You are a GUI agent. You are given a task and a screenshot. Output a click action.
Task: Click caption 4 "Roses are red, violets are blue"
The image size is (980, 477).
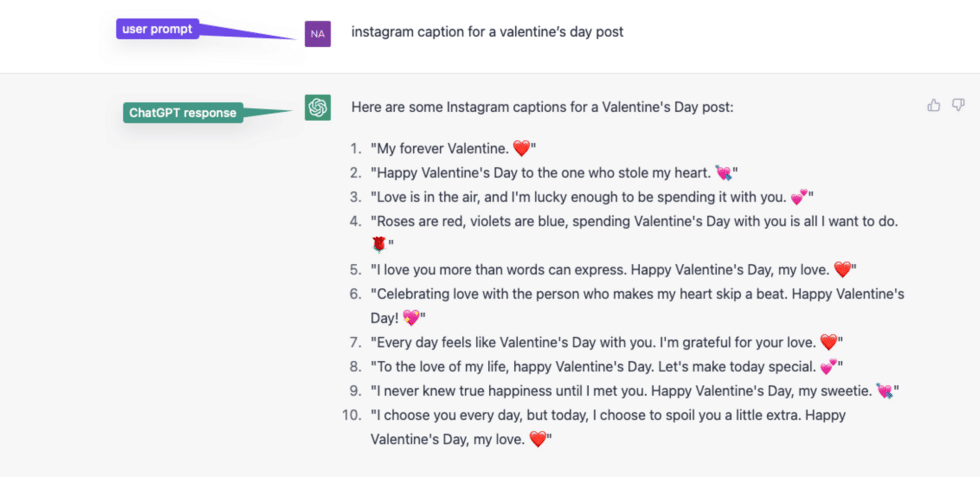(x=634, y=233)
